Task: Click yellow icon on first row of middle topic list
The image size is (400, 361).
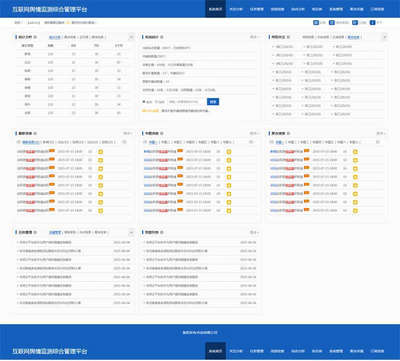Action: click(x=229, y=152)
